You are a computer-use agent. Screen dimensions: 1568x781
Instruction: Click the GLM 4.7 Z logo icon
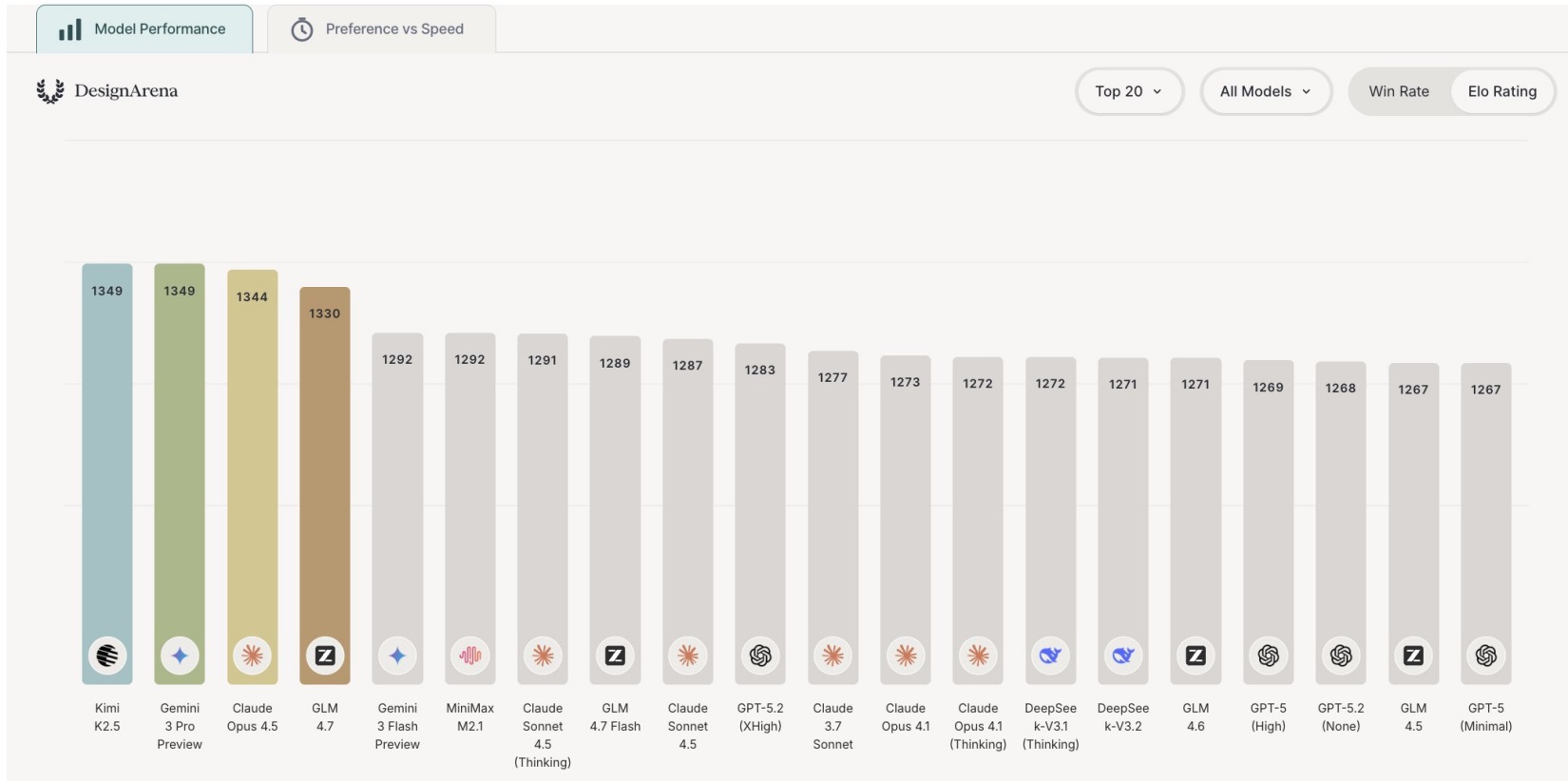325,656
